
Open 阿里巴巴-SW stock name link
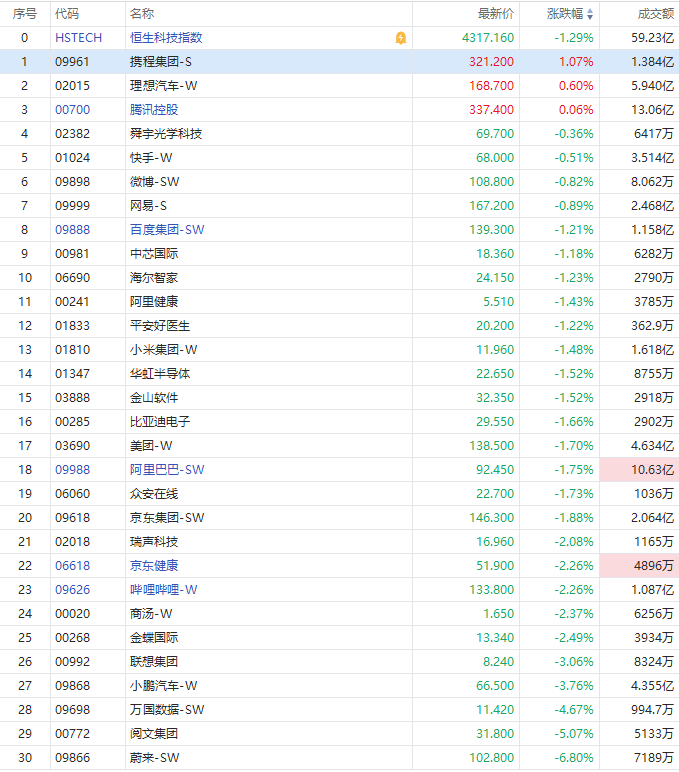coord(167,470)
